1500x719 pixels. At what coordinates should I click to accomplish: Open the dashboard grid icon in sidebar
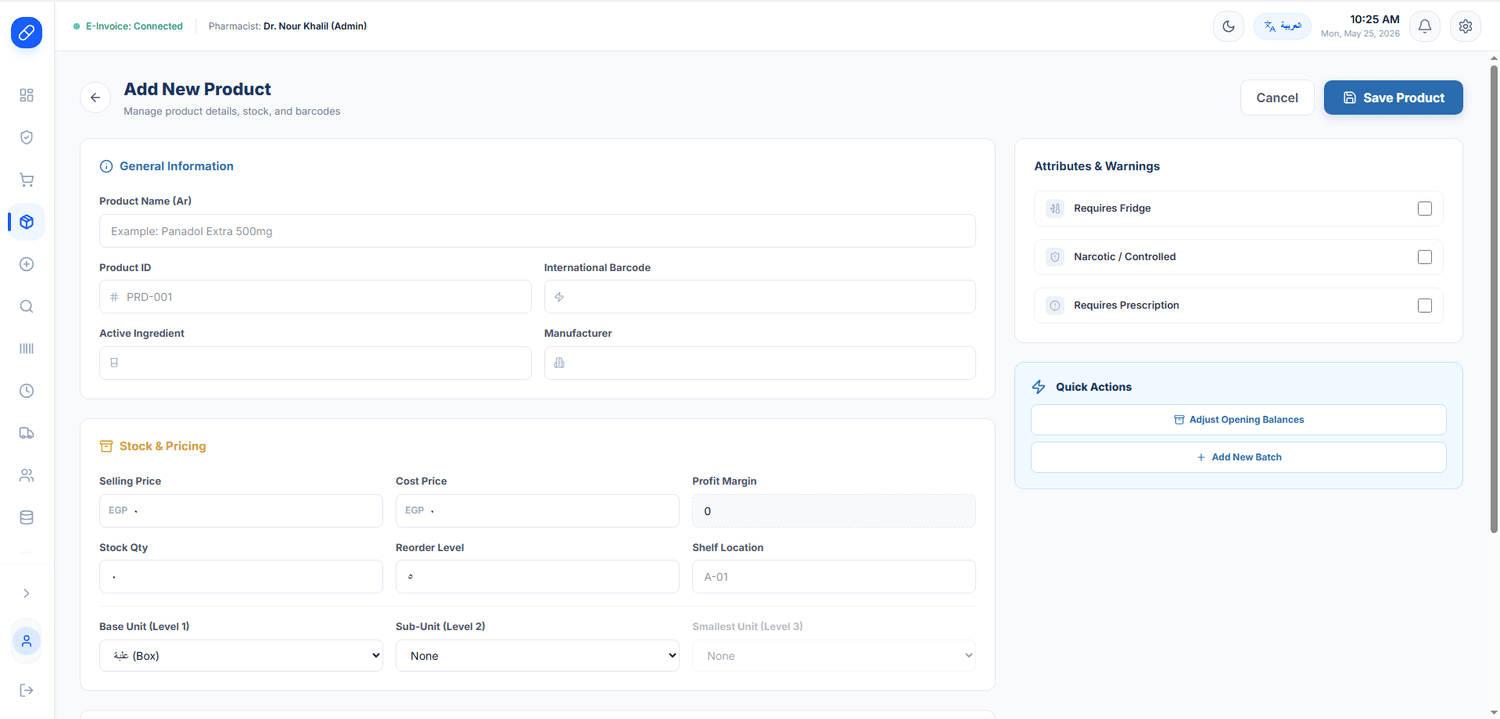coord(27,95)
